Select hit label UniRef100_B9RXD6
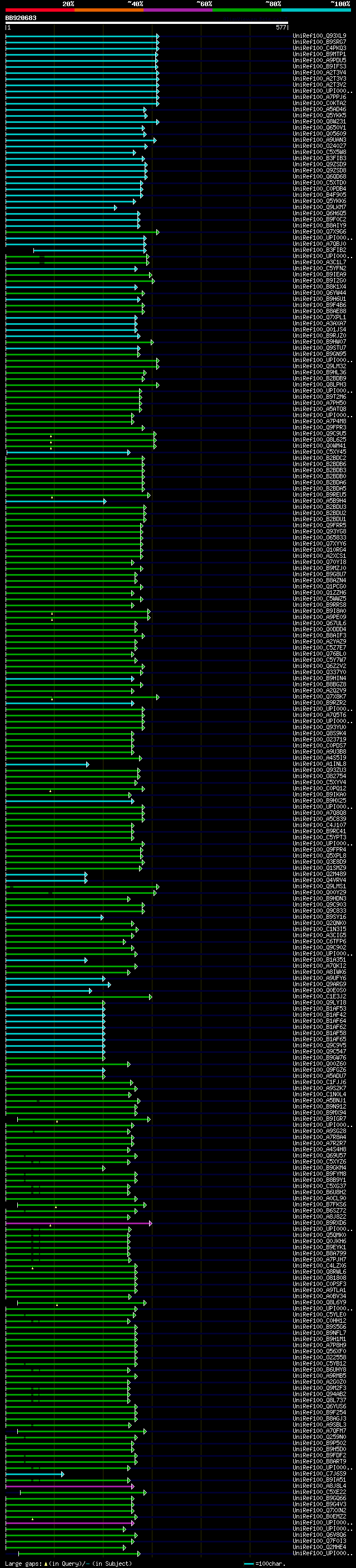Screen dimensions: 356x1568 (319, 1223)
